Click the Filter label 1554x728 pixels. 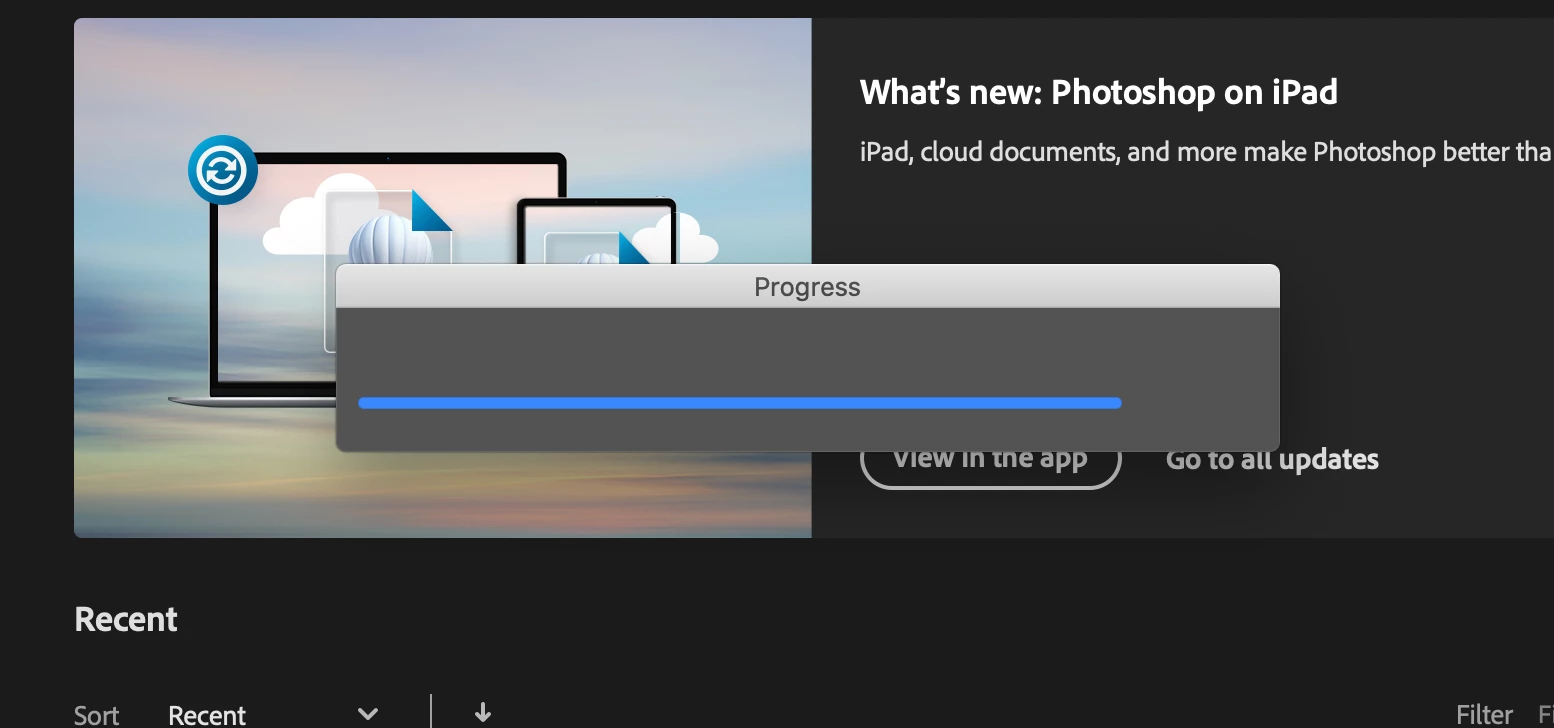coord(1484,714)
